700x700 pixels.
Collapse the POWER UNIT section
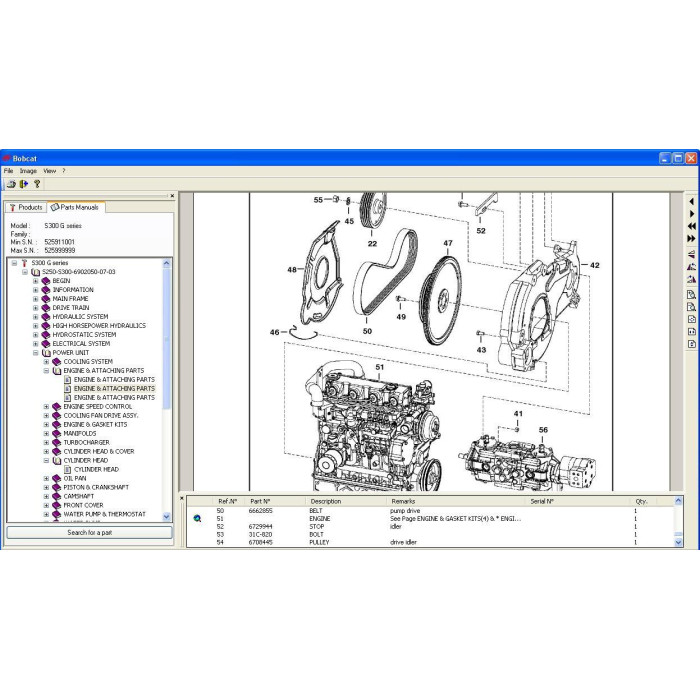36,353
